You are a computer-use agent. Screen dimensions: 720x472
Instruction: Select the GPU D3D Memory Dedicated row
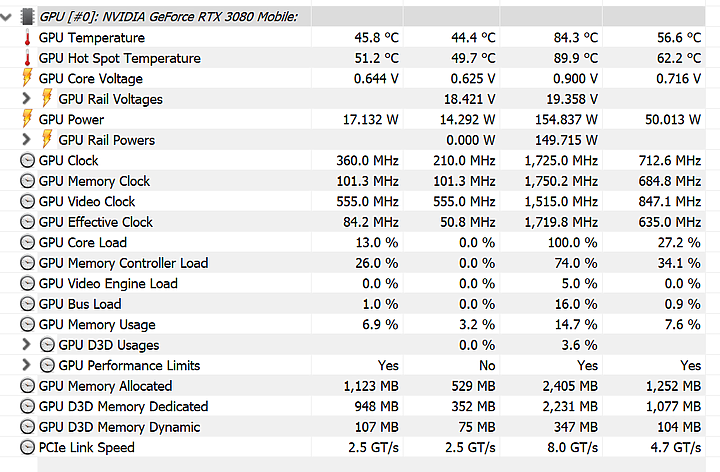pyautogui.click(x=123, y=406)
